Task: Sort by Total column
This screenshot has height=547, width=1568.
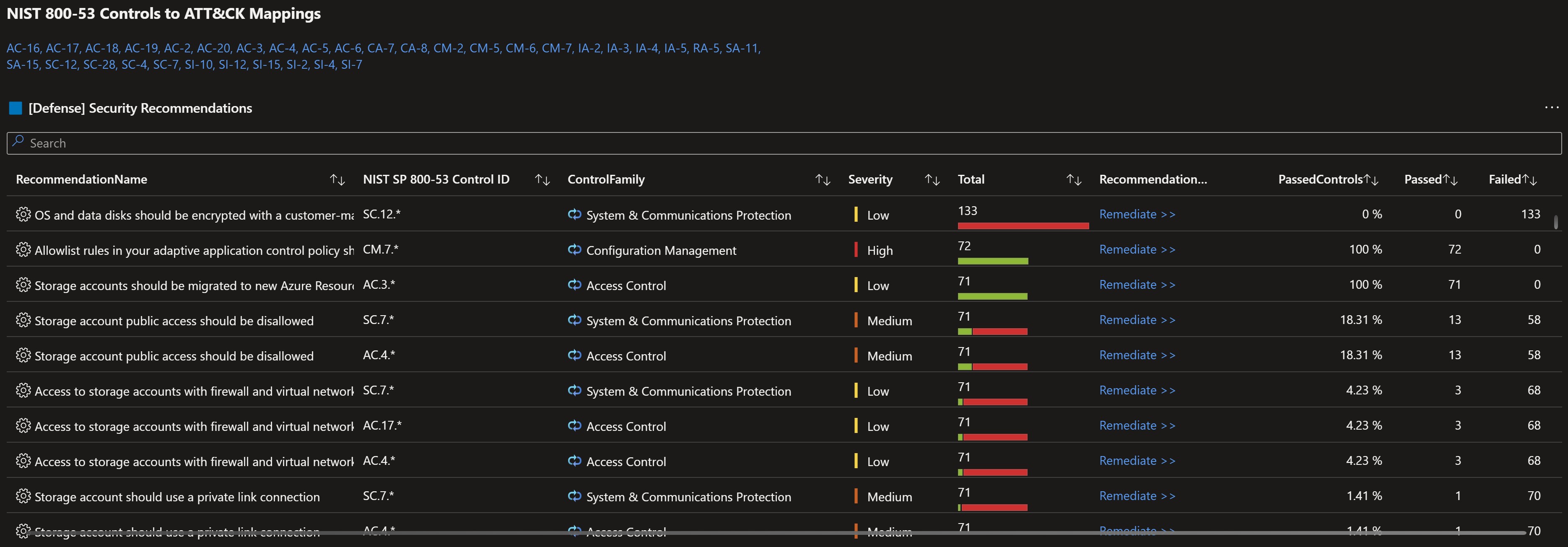Action: 1074,179
